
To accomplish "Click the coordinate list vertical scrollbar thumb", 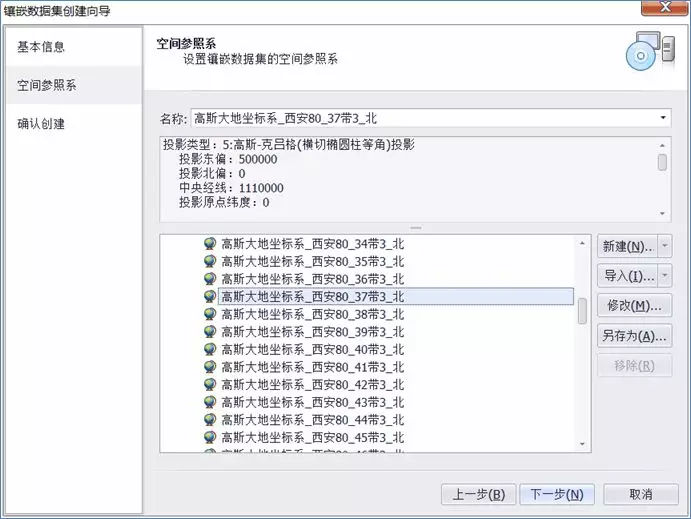I will click(x=582, y=311).
